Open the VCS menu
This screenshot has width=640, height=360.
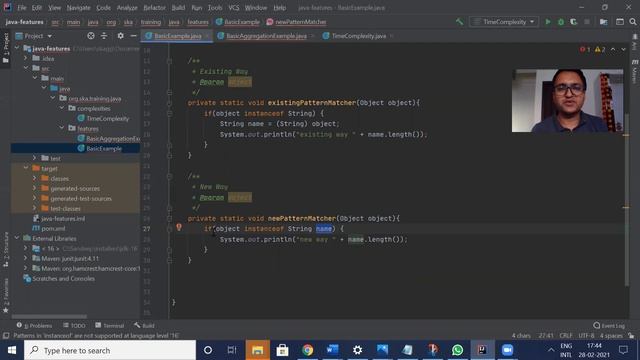(x=233, y=8)
